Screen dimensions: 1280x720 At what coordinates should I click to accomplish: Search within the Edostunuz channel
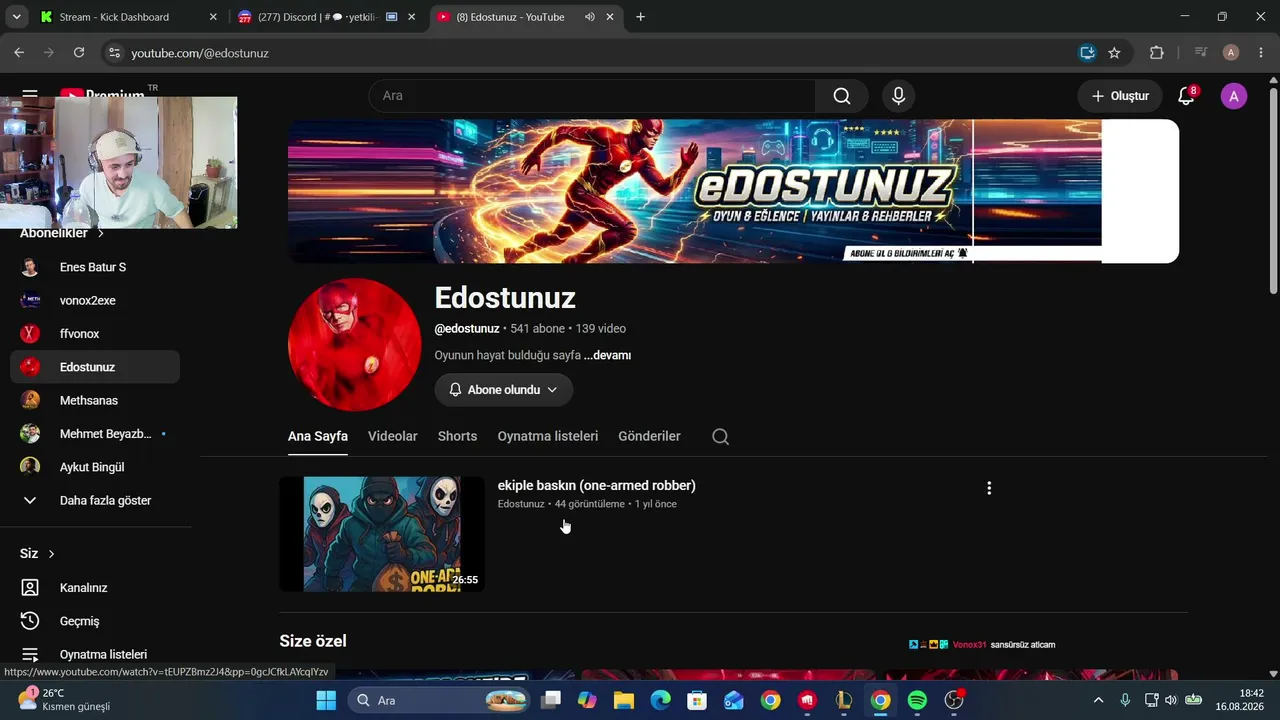pos(720,436)
